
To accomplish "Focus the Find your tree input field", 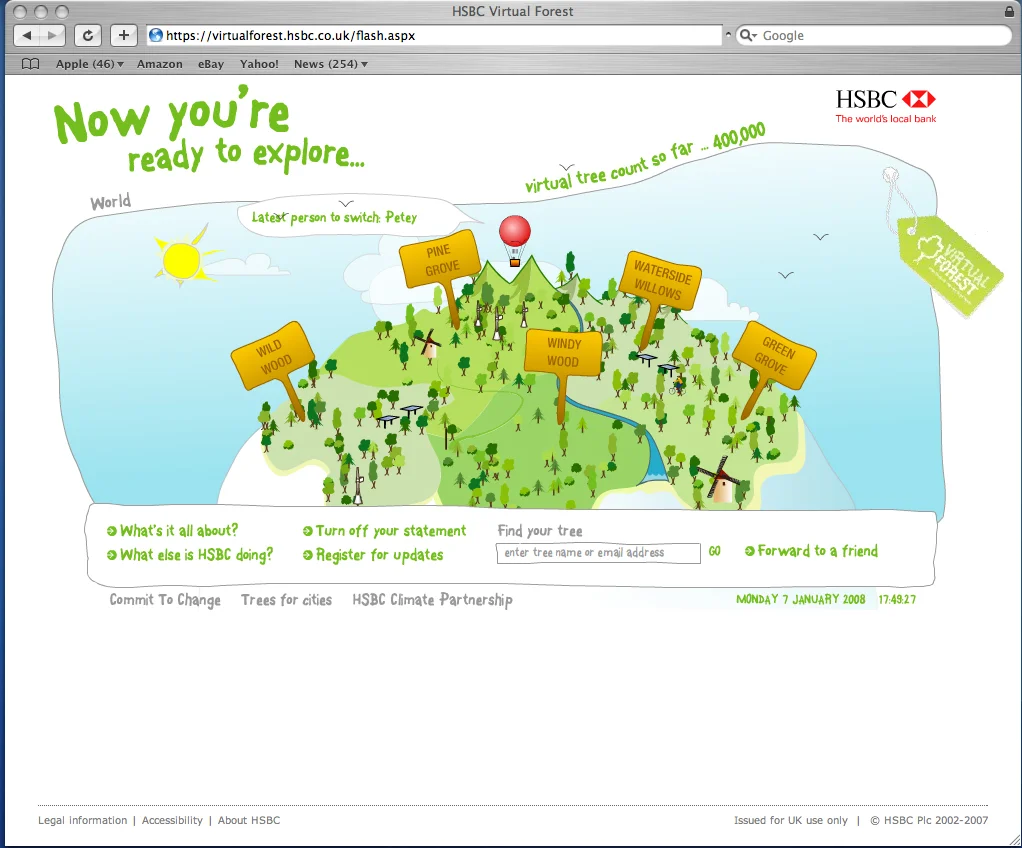I will (x=598, y=553).
